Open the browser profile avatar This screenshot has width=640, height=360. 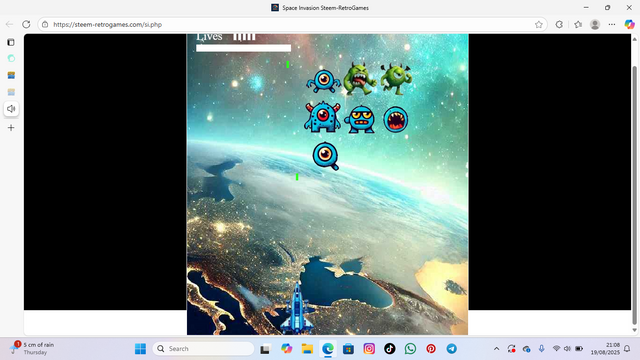[x=595, y=24]
